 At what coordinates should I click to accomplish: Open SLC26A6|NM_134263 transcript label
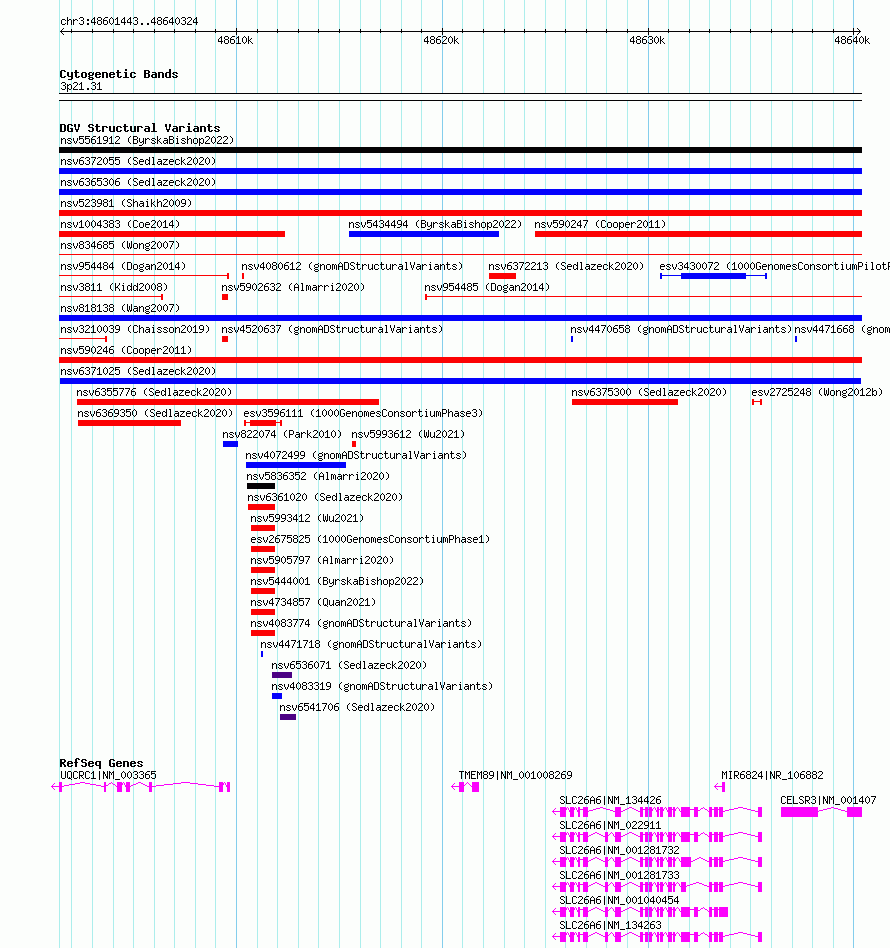point(610,926)
